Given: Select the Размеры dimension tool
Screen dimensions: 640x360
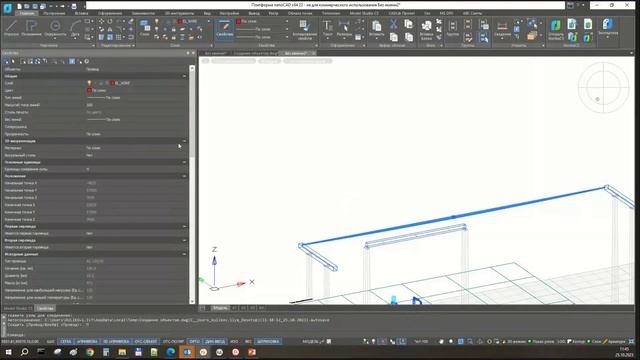Looking at the screenshot, I should tap(344, 29).
